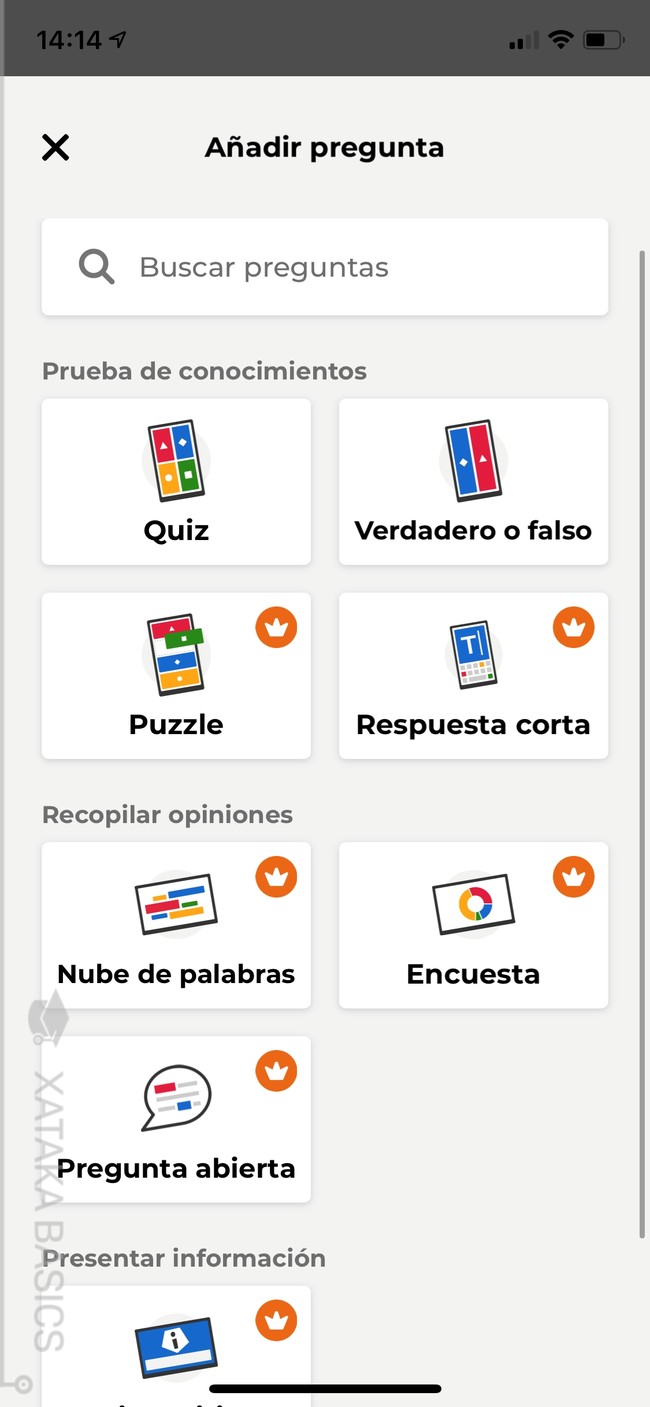Choose the Encuesta question card
The height and width of the screenshot is (1407, 650).
pyautogui.click(x=473, y=925)
